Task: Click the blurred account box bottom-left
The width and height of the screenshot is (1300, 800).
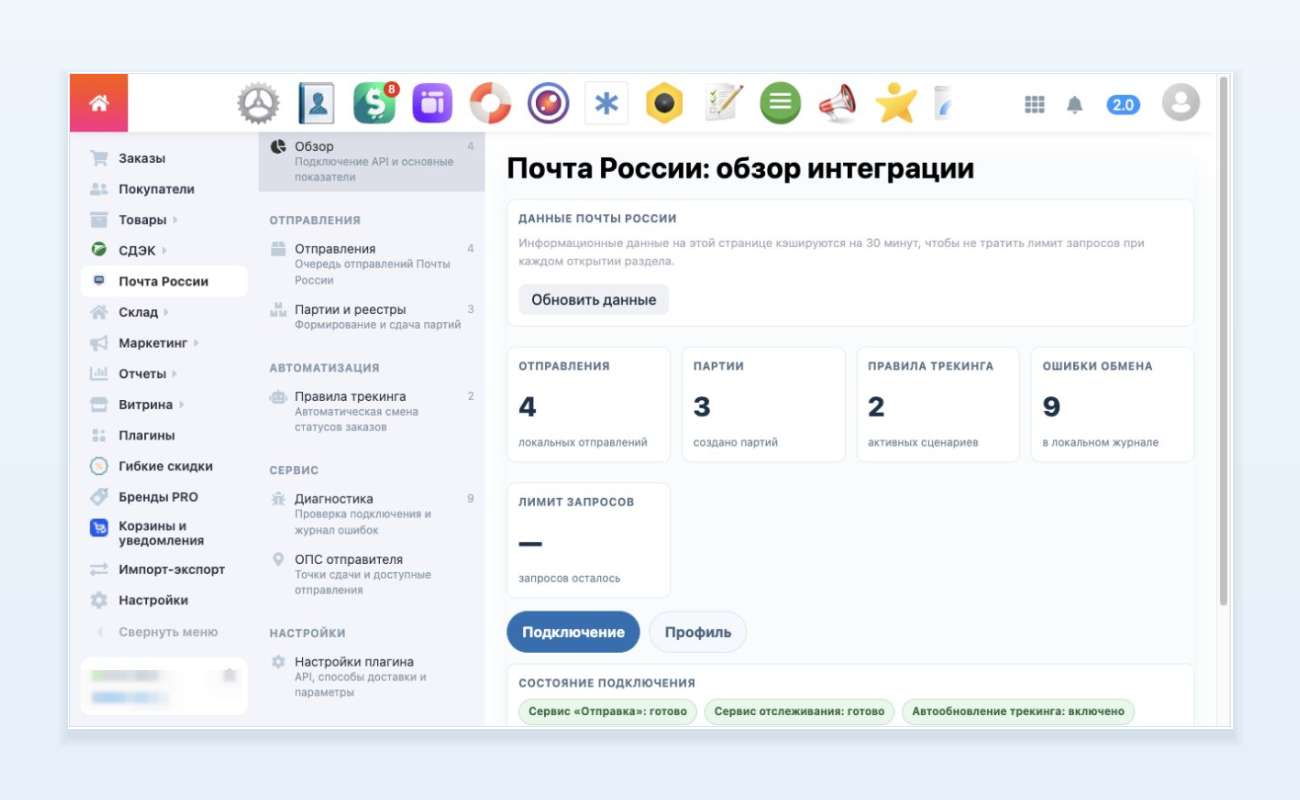Action: click(x=164, y=686)
